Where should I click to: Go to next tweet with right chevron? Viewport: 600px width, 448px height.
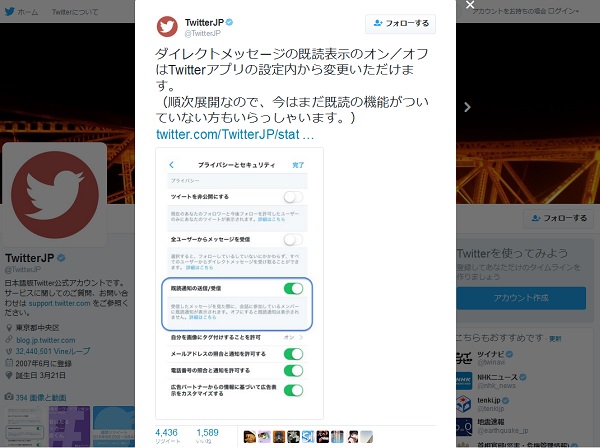[x=467, y=107]
